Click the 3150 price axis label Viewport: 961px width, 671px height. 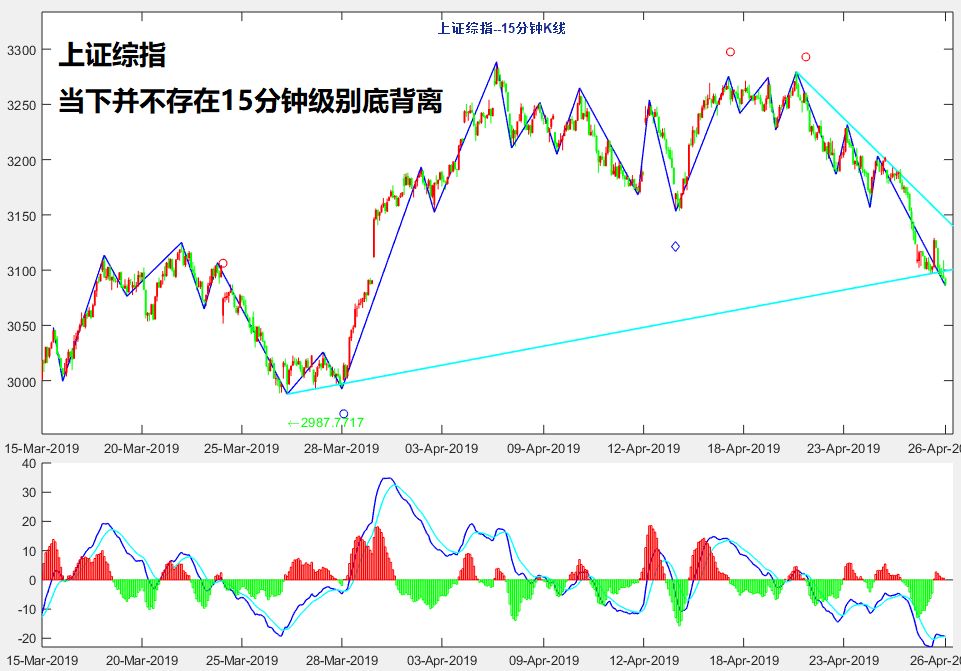[x=21, y=216]
